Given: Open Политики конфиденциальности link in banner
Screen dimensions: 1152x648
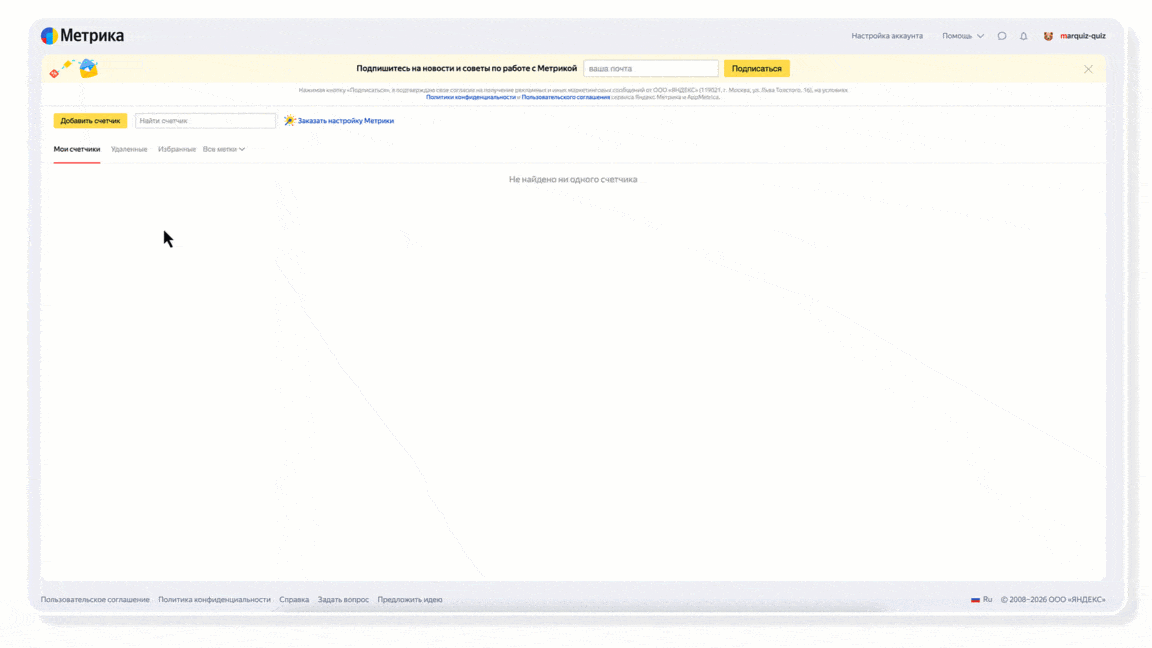Looking at the screenshot, I should click(x=471, y=97).
